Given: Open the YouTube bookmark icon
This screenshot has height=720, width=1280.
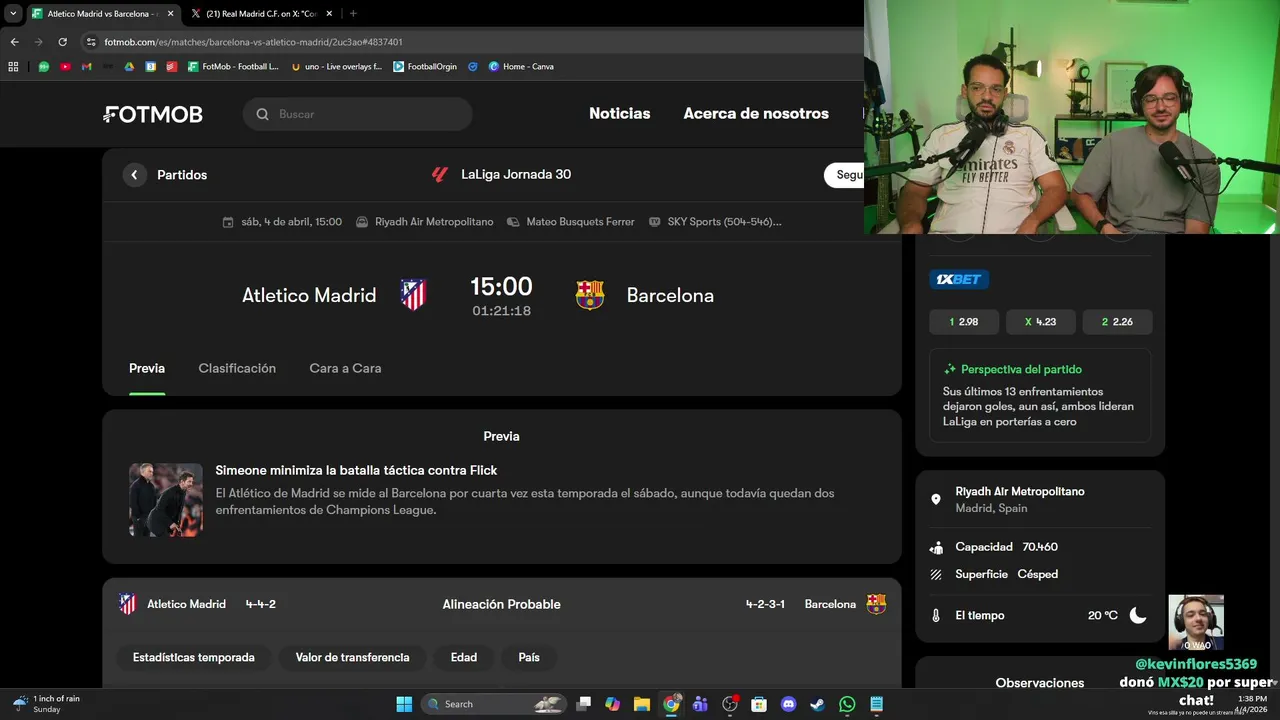Looking at the screenshot, I should coord(65,67).
